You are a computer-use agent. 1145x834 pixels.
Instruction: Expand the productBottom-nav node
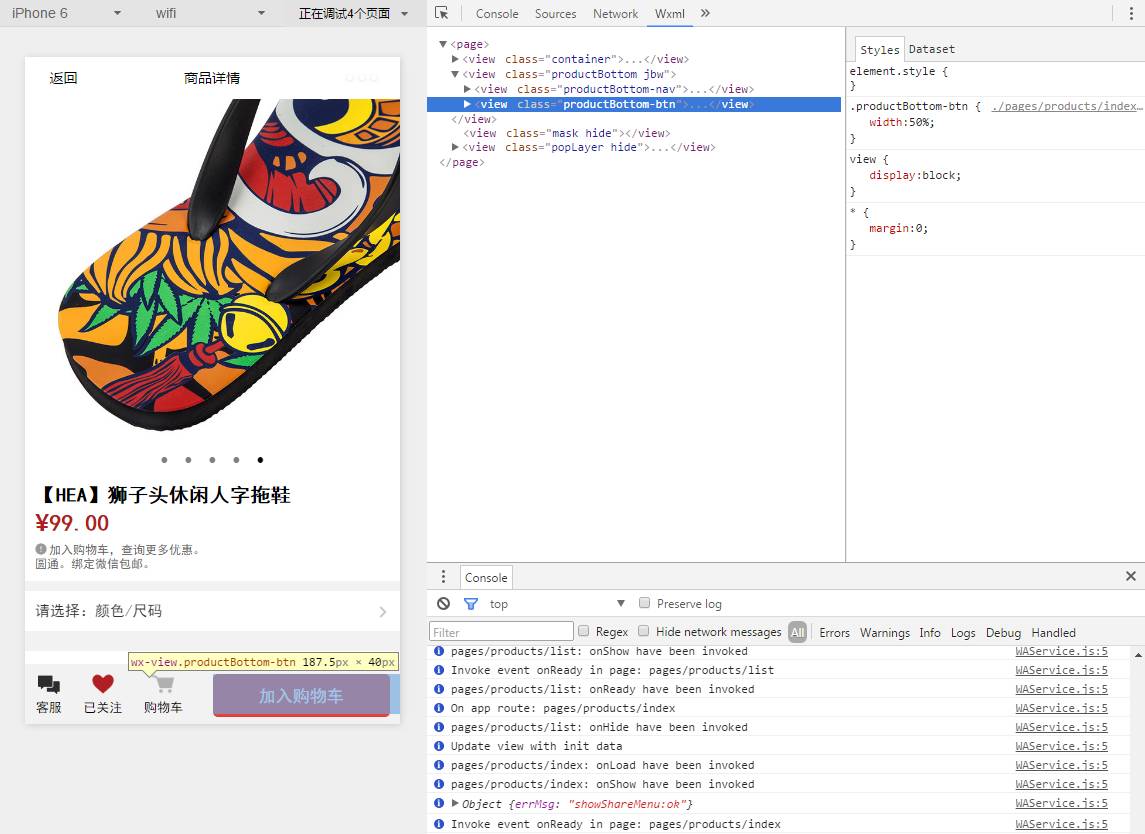(x=467, y=89)
